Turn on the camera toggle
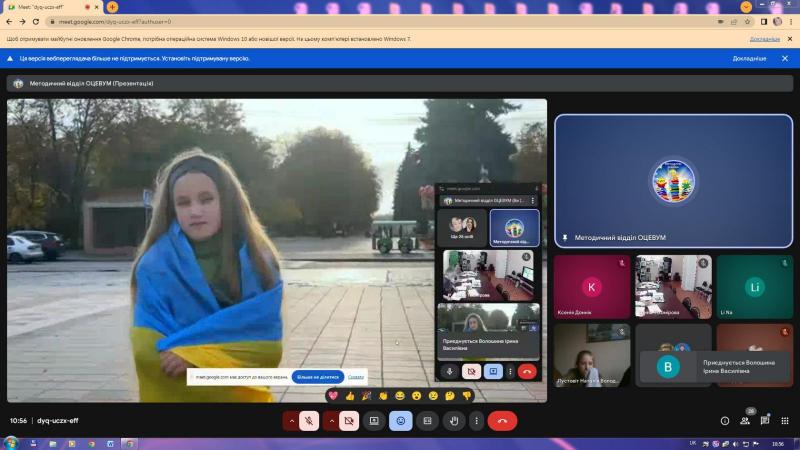 pos(349,421)
